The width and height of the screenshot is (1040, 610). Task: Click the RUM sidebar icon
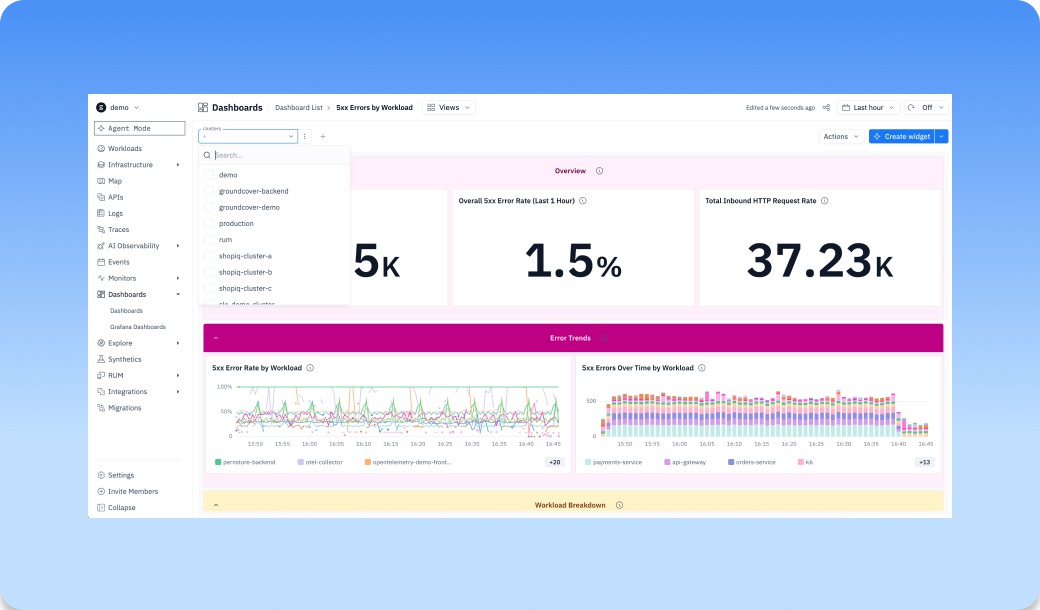pos(101,375)
